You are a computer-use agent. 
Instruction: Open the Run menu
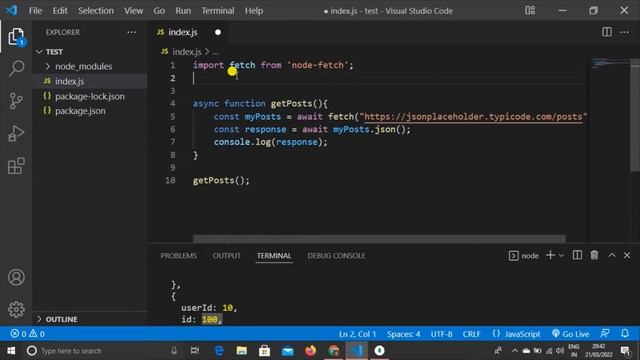point(183,11)
